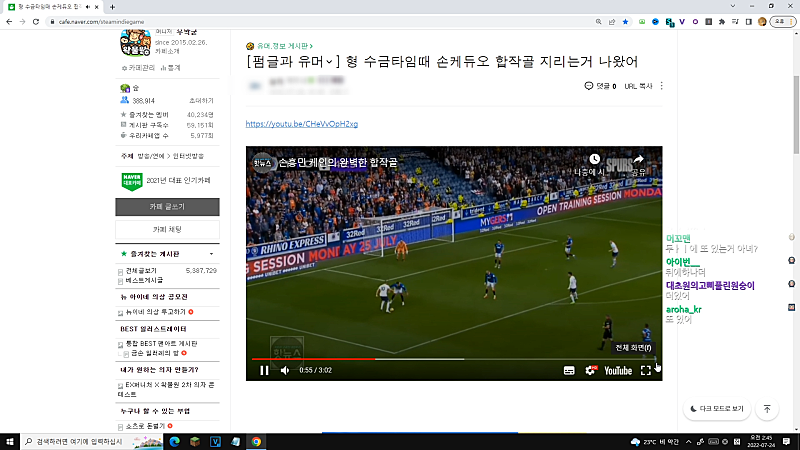The image size is (800, 450).
Task: Open the 펌글과 유머 prefix dropdown
Action: click(x=293, y=62)
